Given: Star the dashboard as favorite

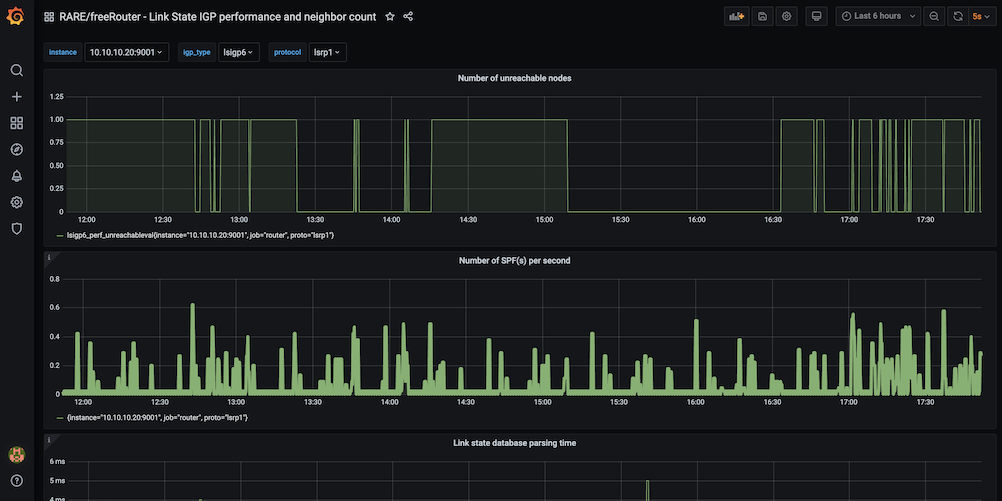Looking at the screenshot, I should click(390, 16).
